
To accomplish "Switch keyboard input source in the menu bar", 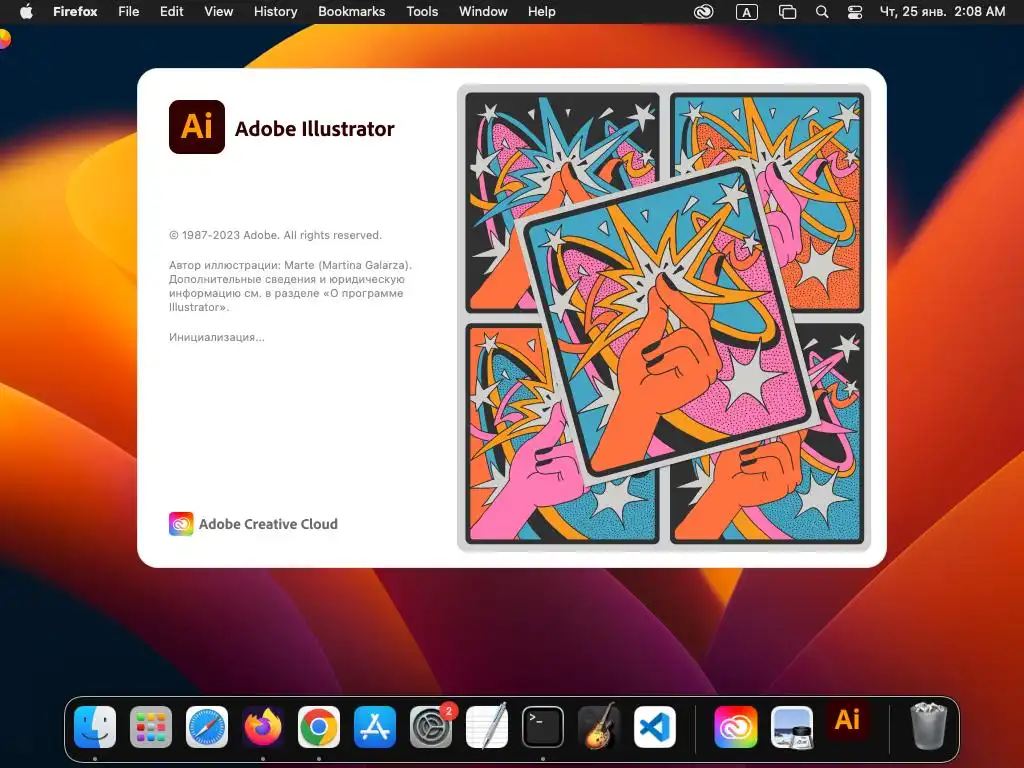I will click(x=746, y=12).
